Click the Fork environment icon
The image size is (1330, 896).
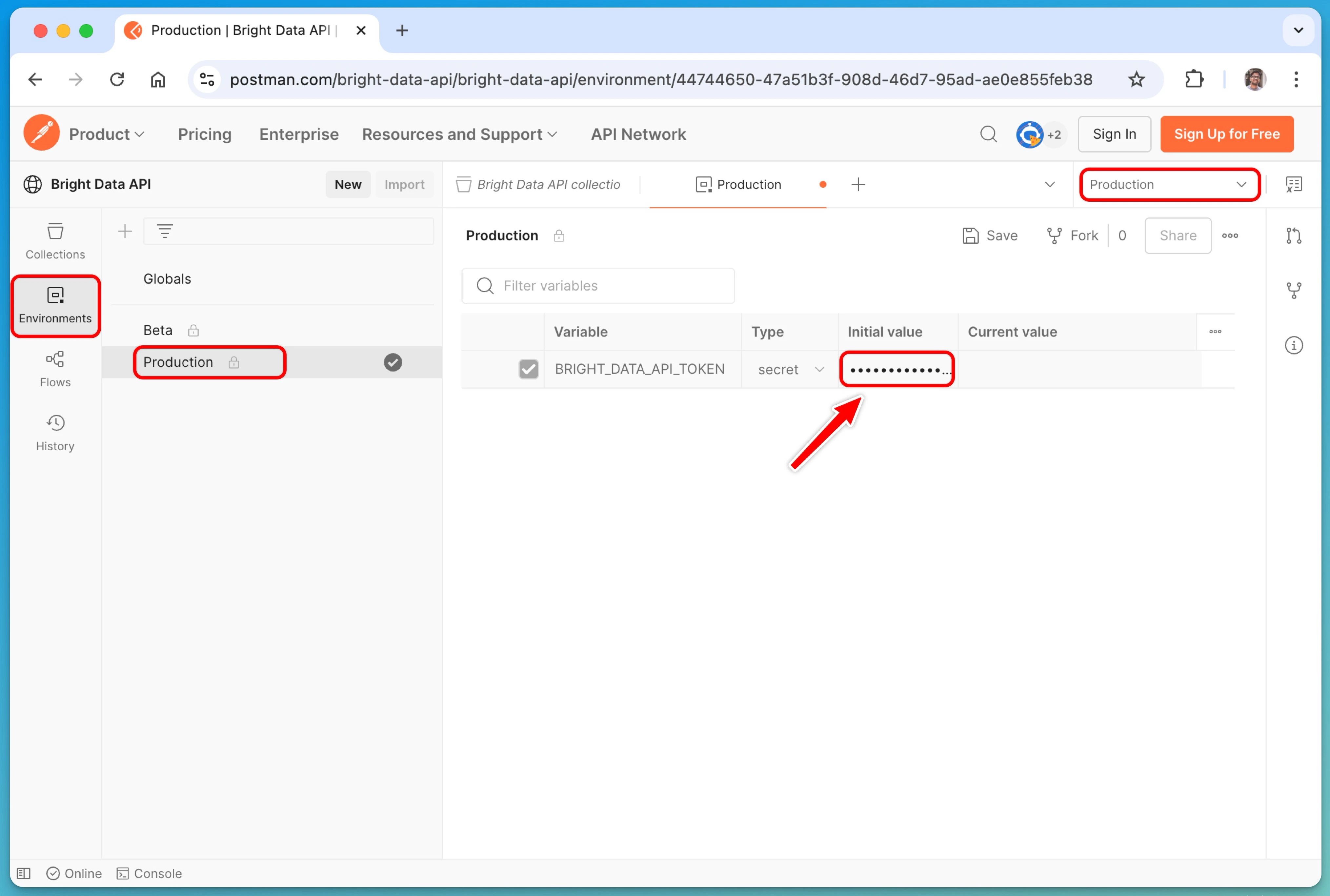[1054, 235]
